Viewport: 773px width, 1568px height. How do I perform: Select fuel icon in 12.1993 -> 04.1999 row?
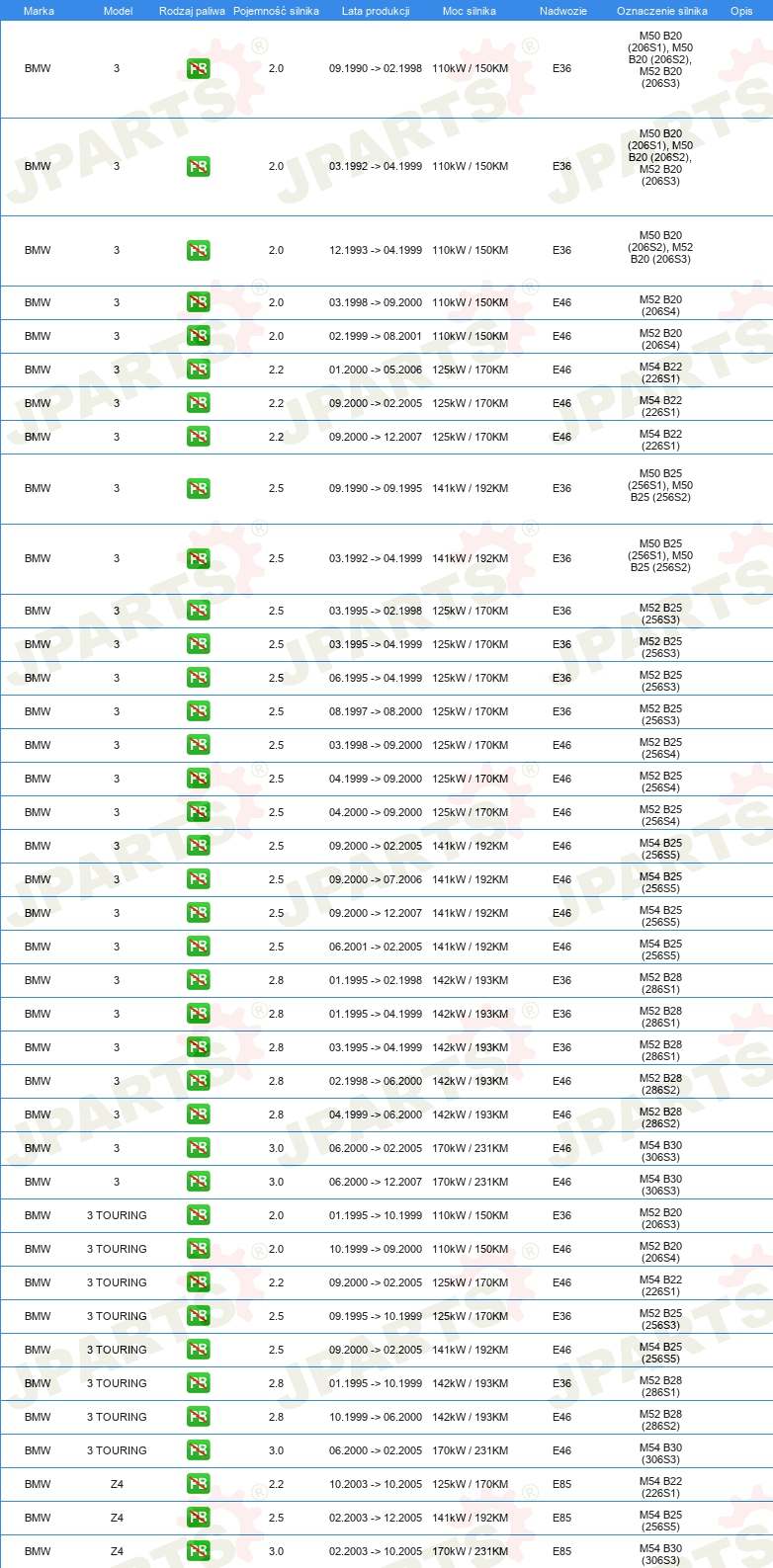tap(198, 251)
